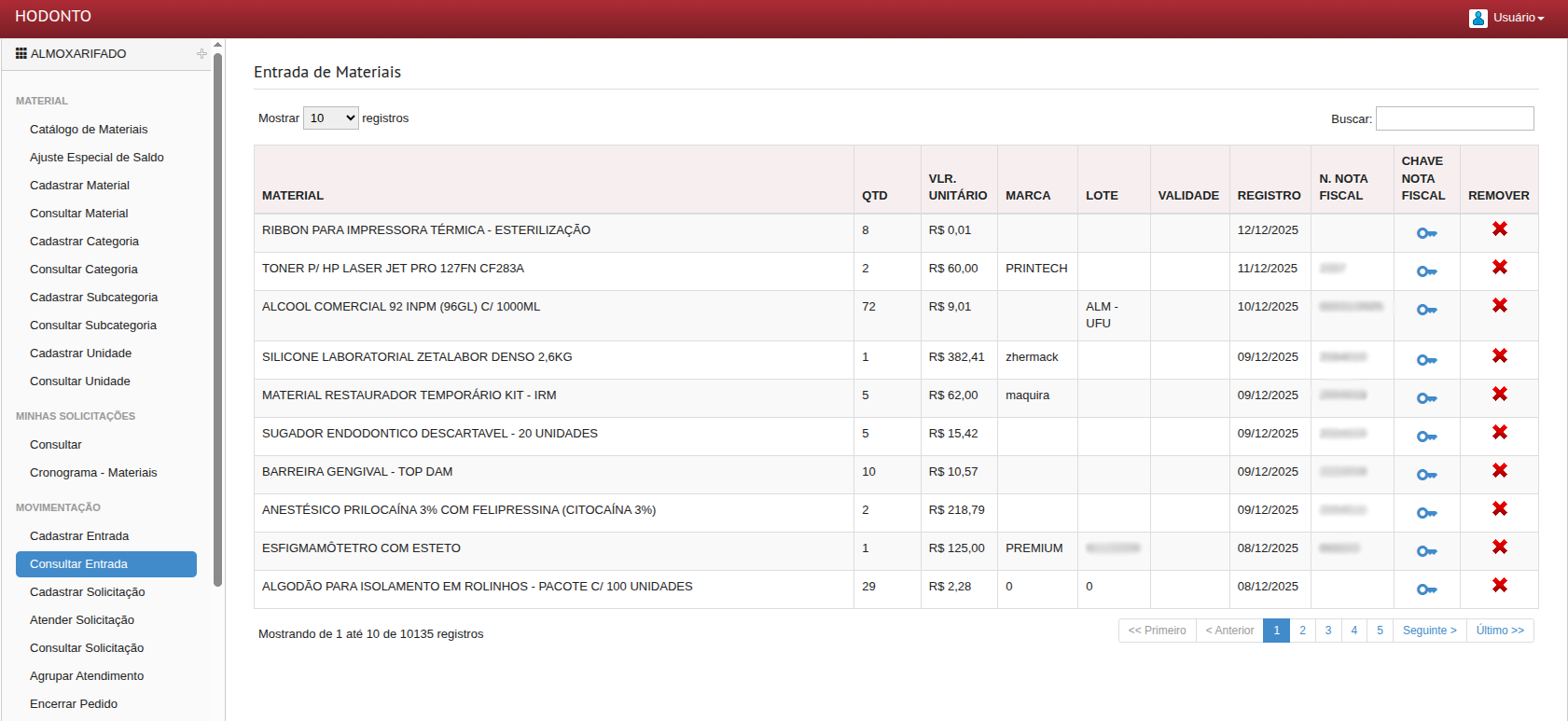Viewport: 1568px width, 721px height.
Task: Go to Cronograma - Materiais in sidebar
Action: point(93,473)
